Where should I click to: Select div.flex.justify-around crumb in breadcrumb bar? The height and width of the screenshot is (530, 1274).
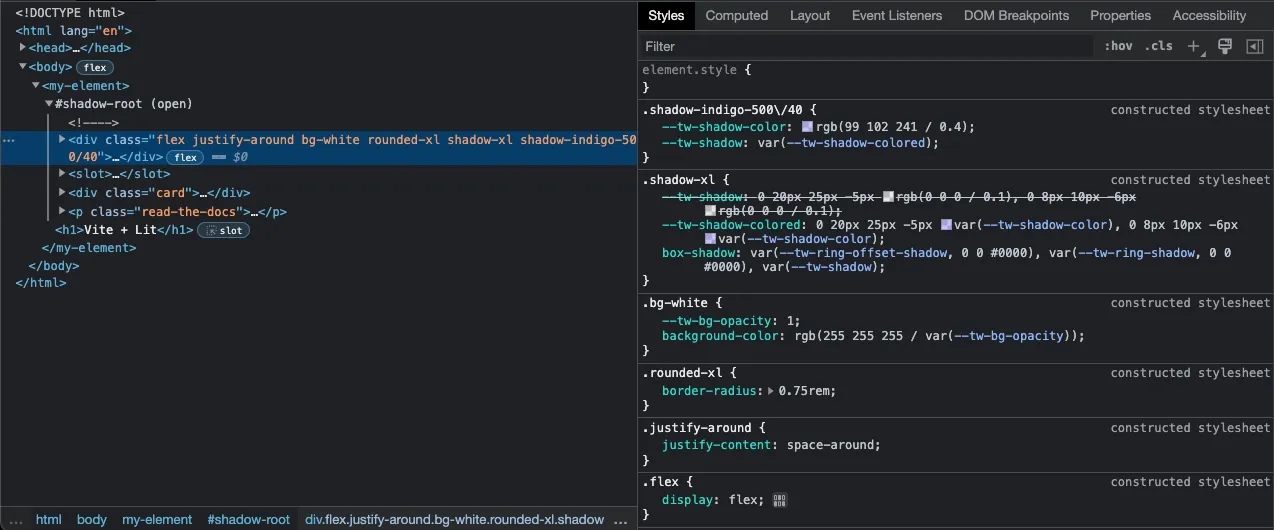(454, 519)
